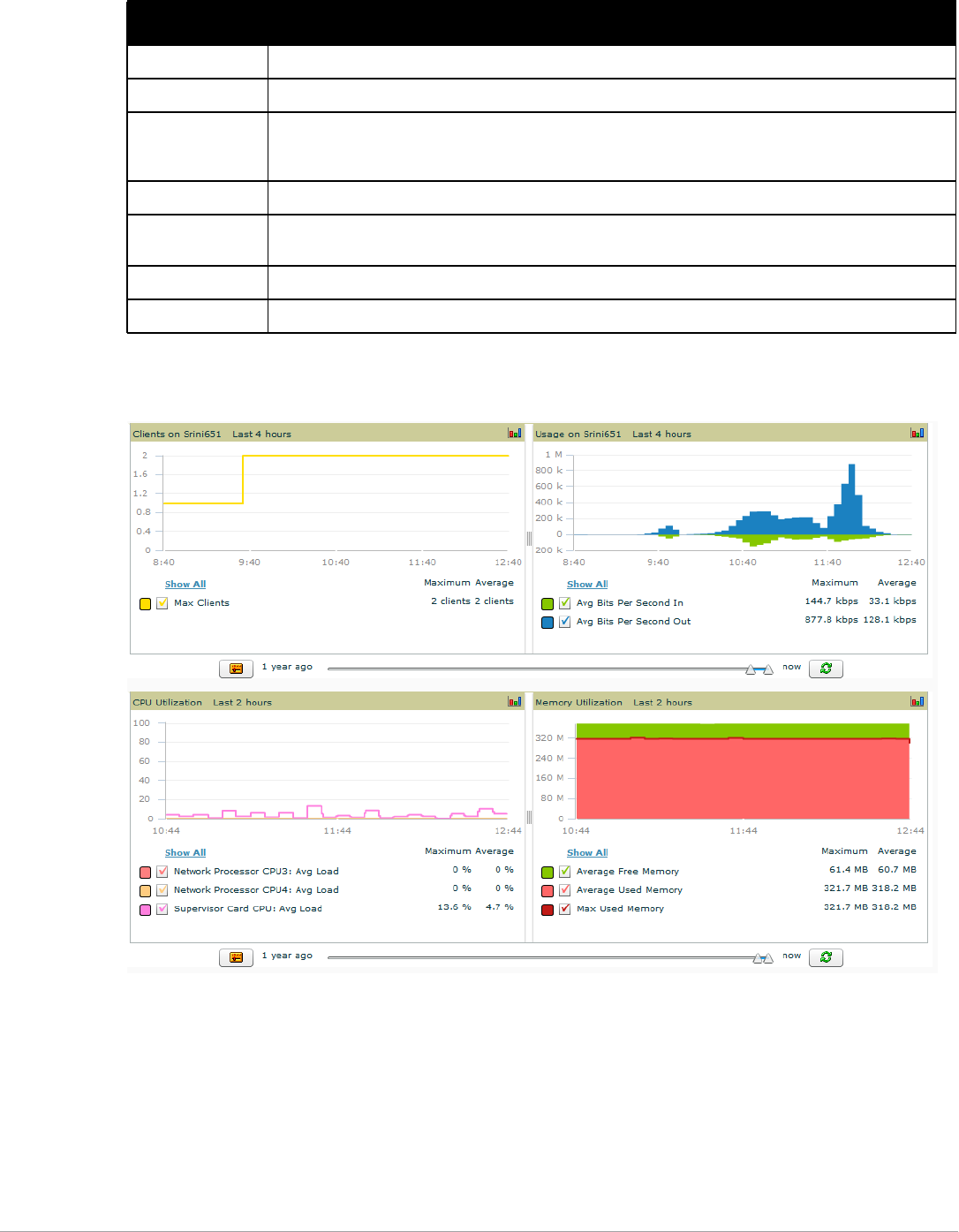The image size is (959, 1232).
Task: Toggle Supervisor Card CPU Avg Load checkbox
Action: click(x=162, y=909)
